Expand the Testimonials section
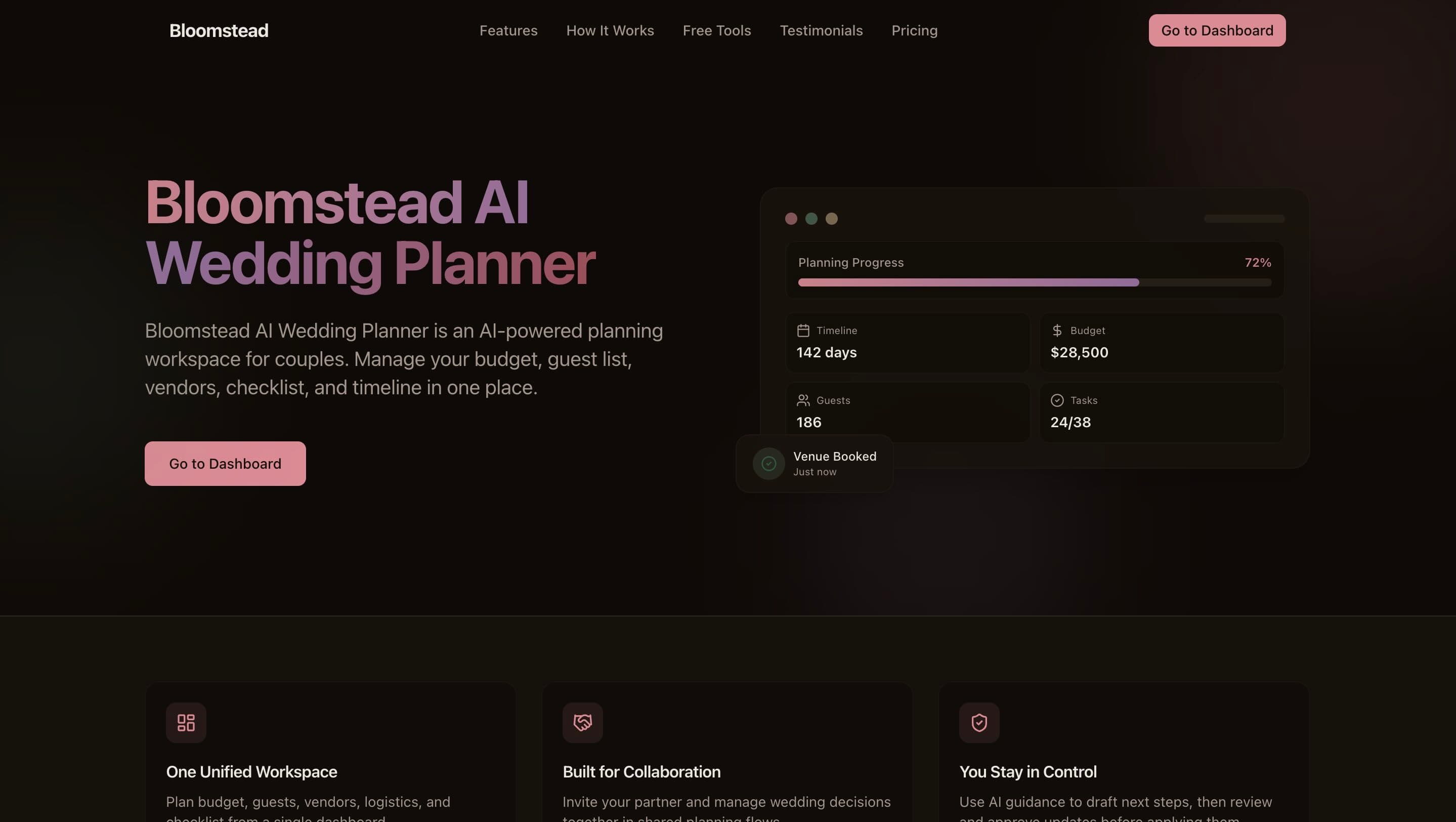The height and width of the screenshot is (822, 1456). pos(821,30)
